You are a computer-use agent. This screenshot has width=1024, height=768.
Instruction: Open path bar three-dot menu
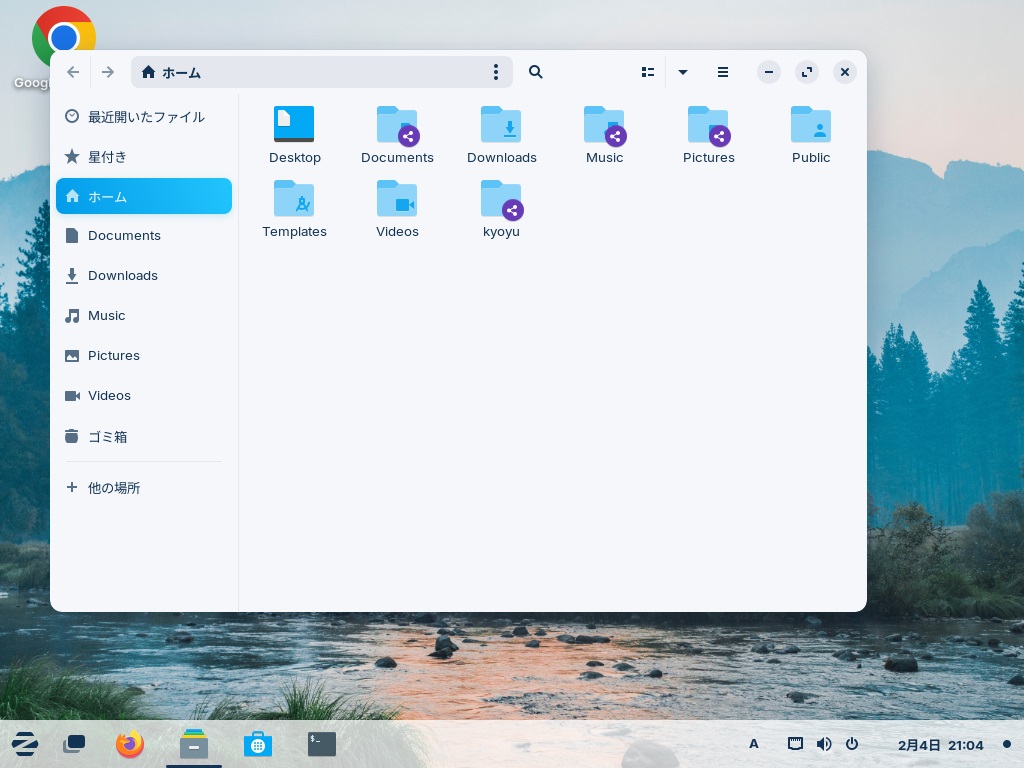click(496, 72)
